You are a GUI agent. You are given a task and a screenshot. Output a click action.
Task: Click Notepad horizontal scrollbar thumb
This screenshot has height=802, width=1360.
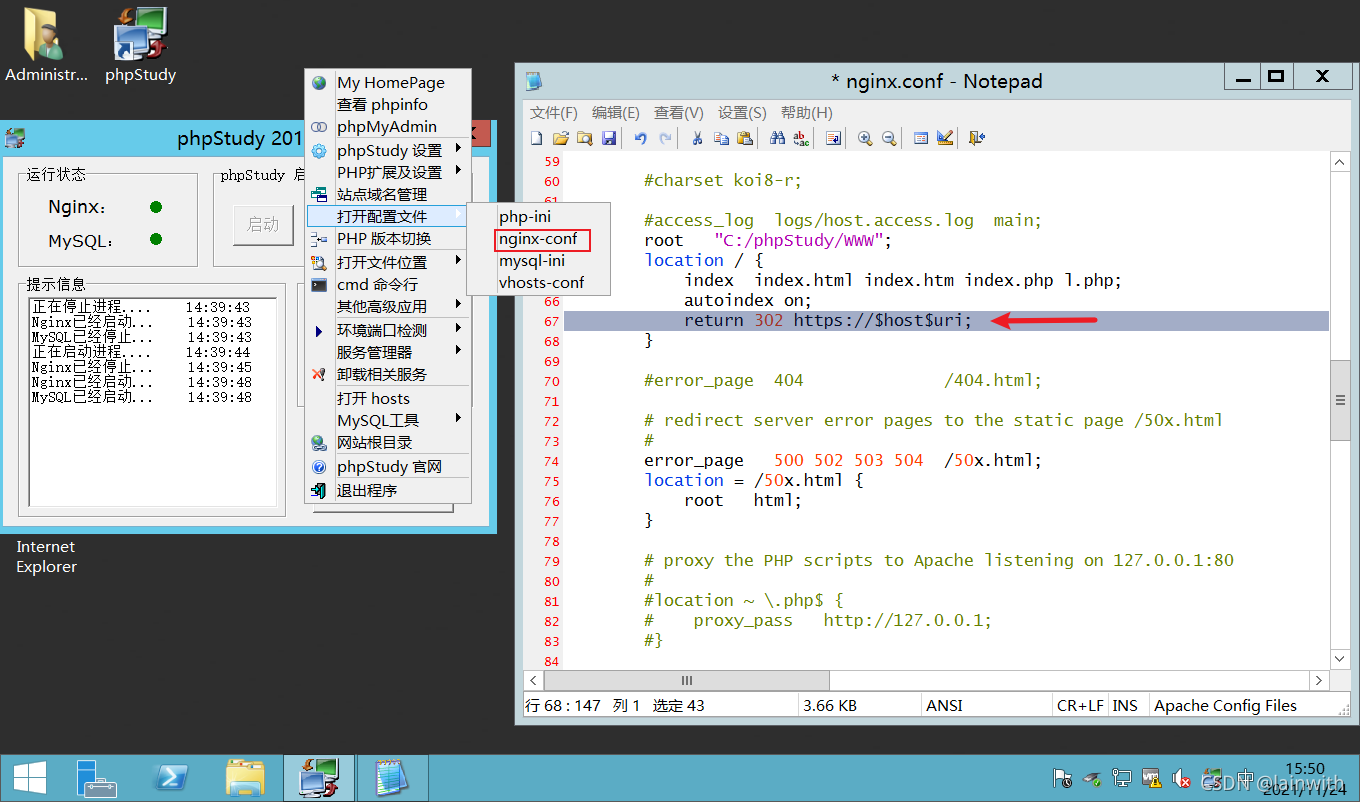(686, 680)
